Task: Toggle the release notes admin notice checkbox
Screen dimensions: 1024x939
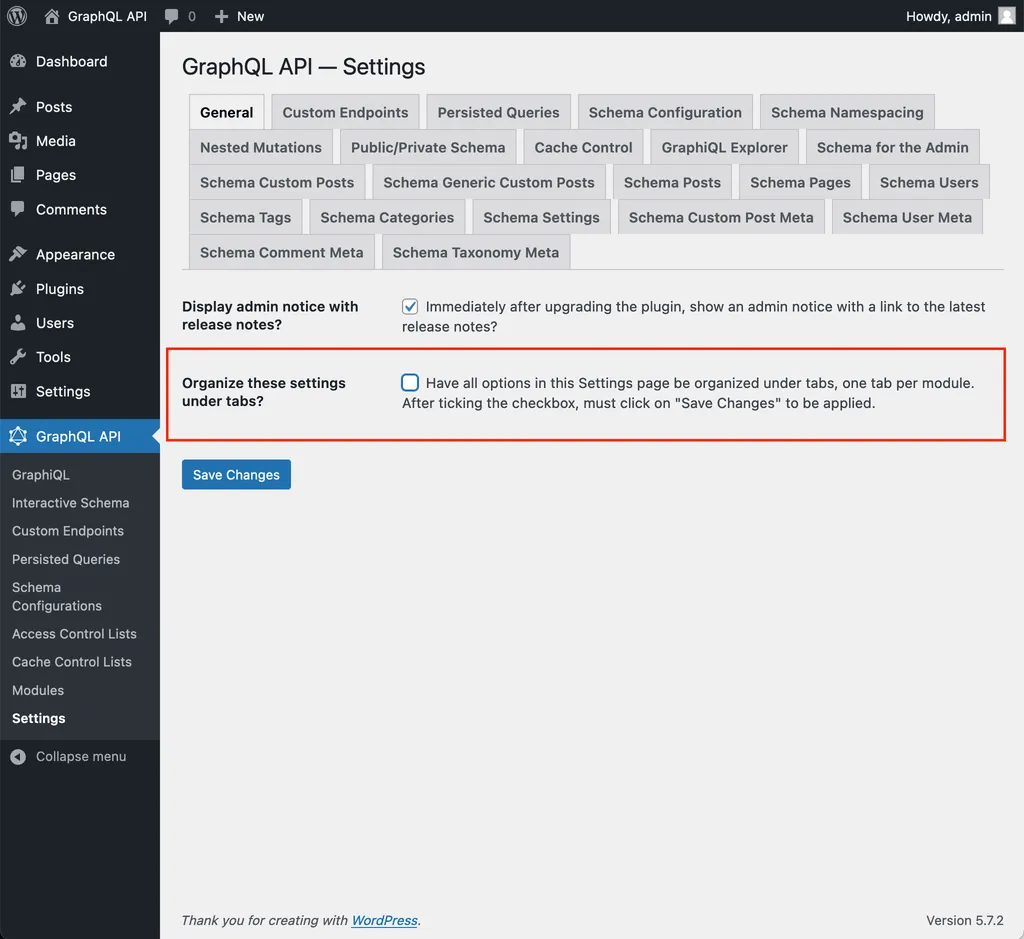Action: click(409, 306)
